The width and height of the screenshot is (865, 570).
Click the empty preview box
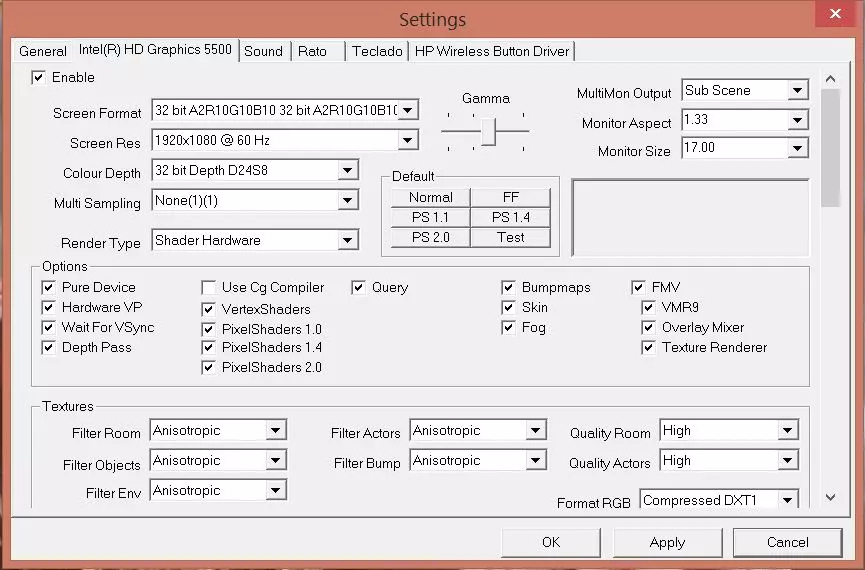[x=691, y=217]
